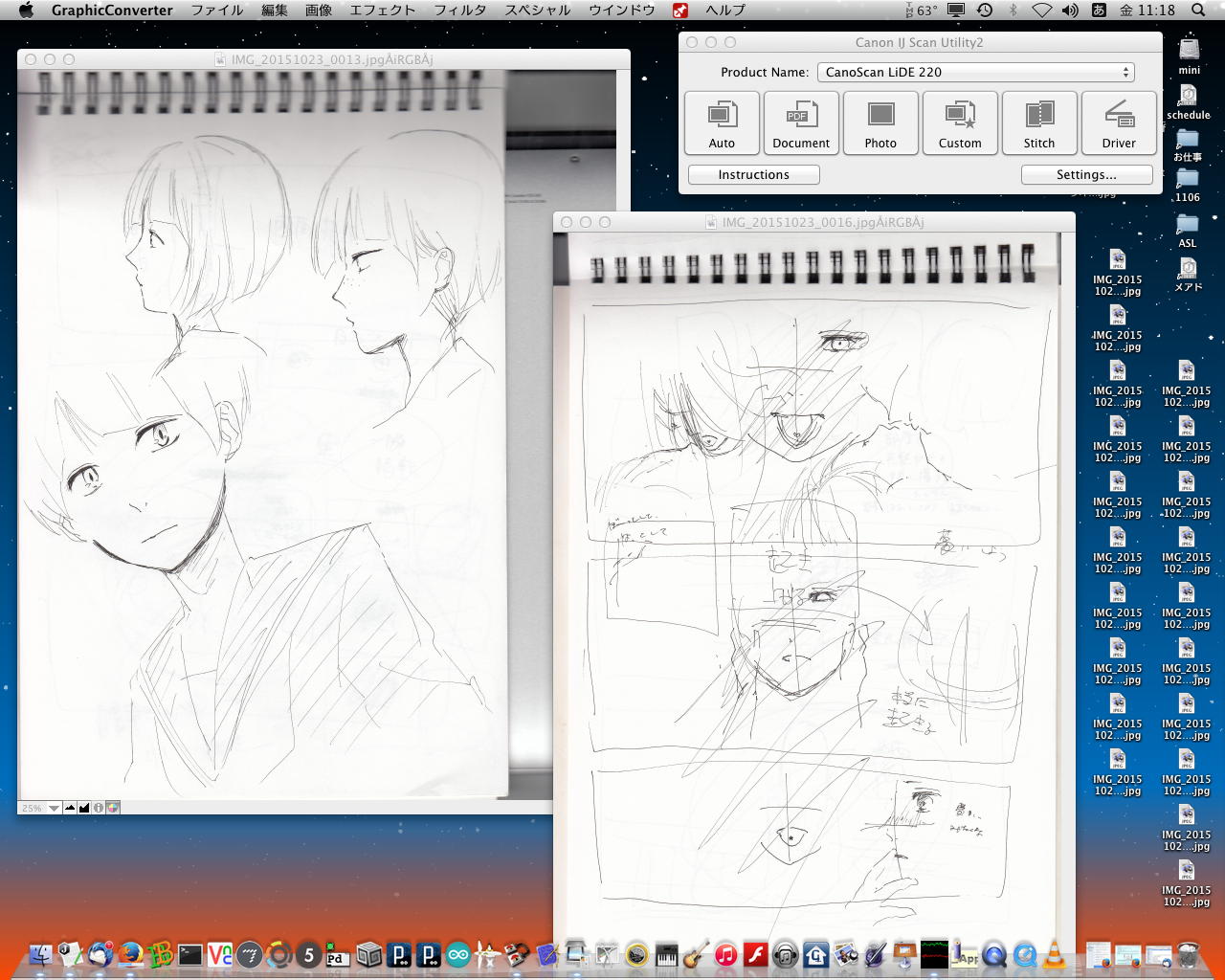Image resolution: width=1225 pixels, height=980 pixels.
Task: Open the scanner Driver option
Action: tap(1119, 122)
